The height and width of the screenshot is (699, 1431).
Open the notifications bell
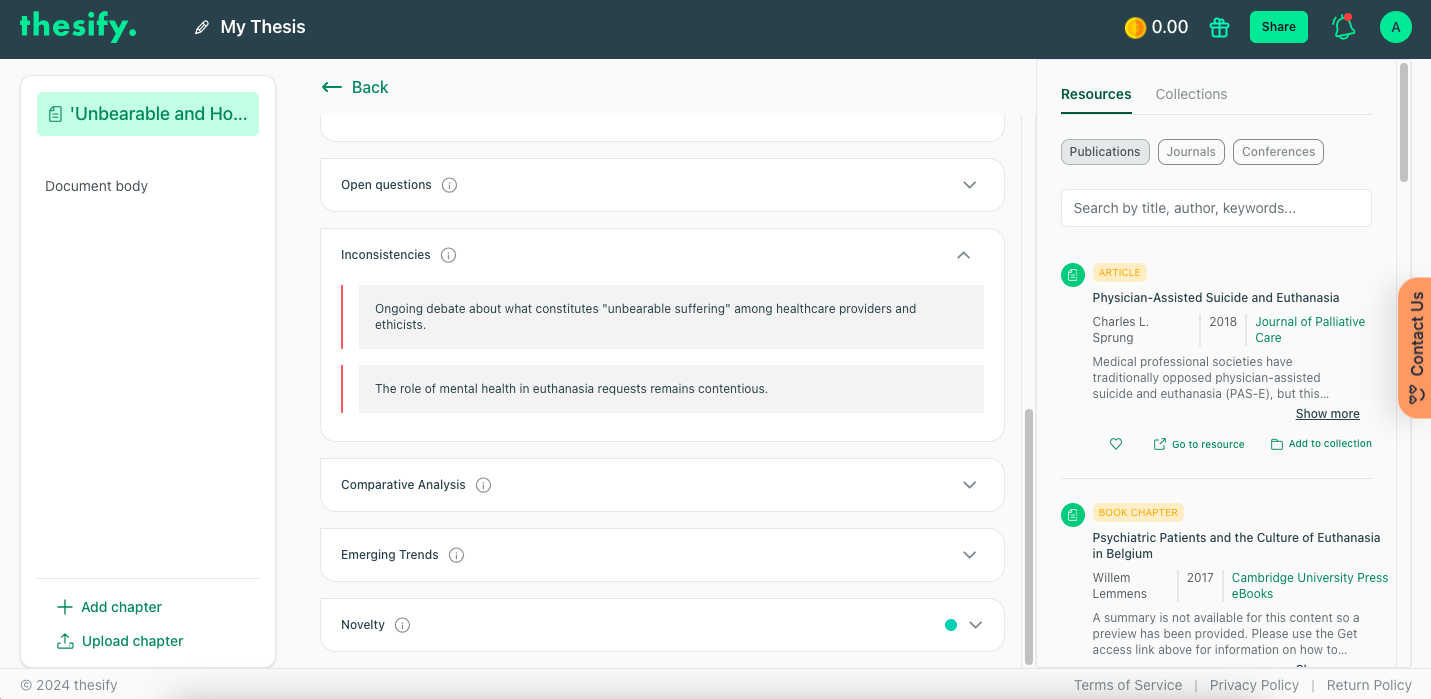[1342, 27]
